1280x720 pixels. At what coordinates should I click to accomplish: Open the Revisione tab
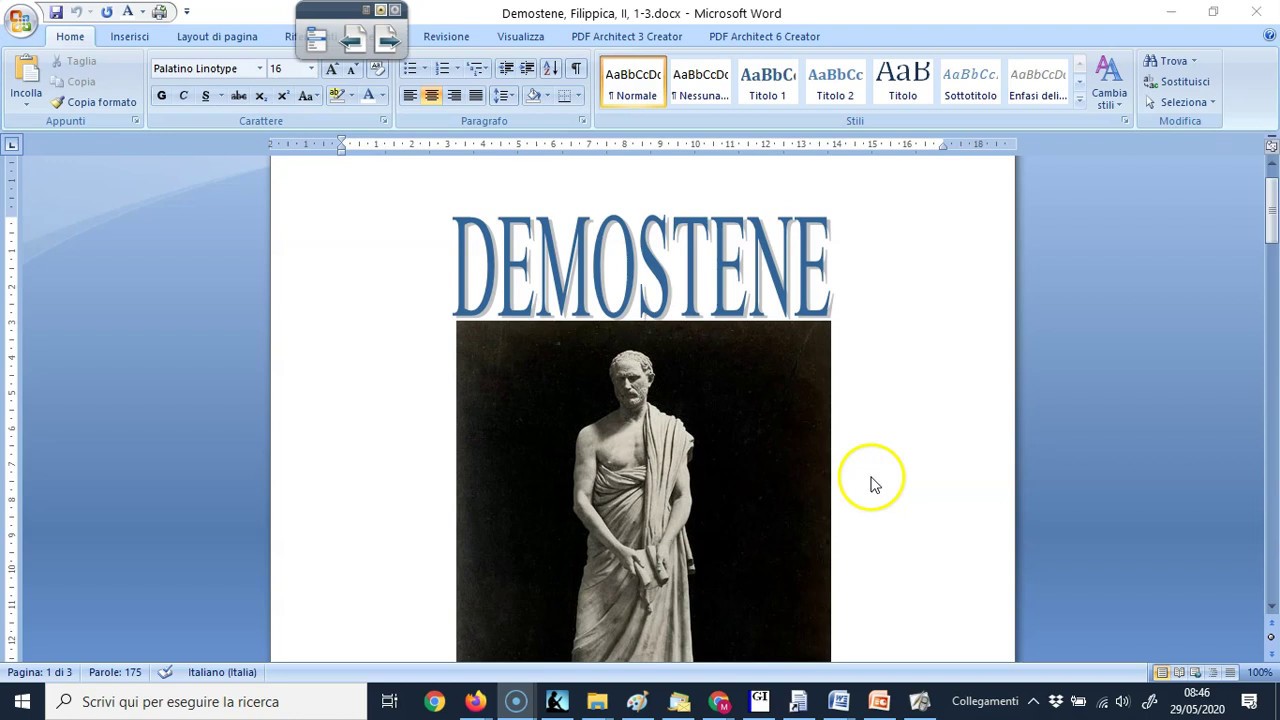(x=446, y=36)
